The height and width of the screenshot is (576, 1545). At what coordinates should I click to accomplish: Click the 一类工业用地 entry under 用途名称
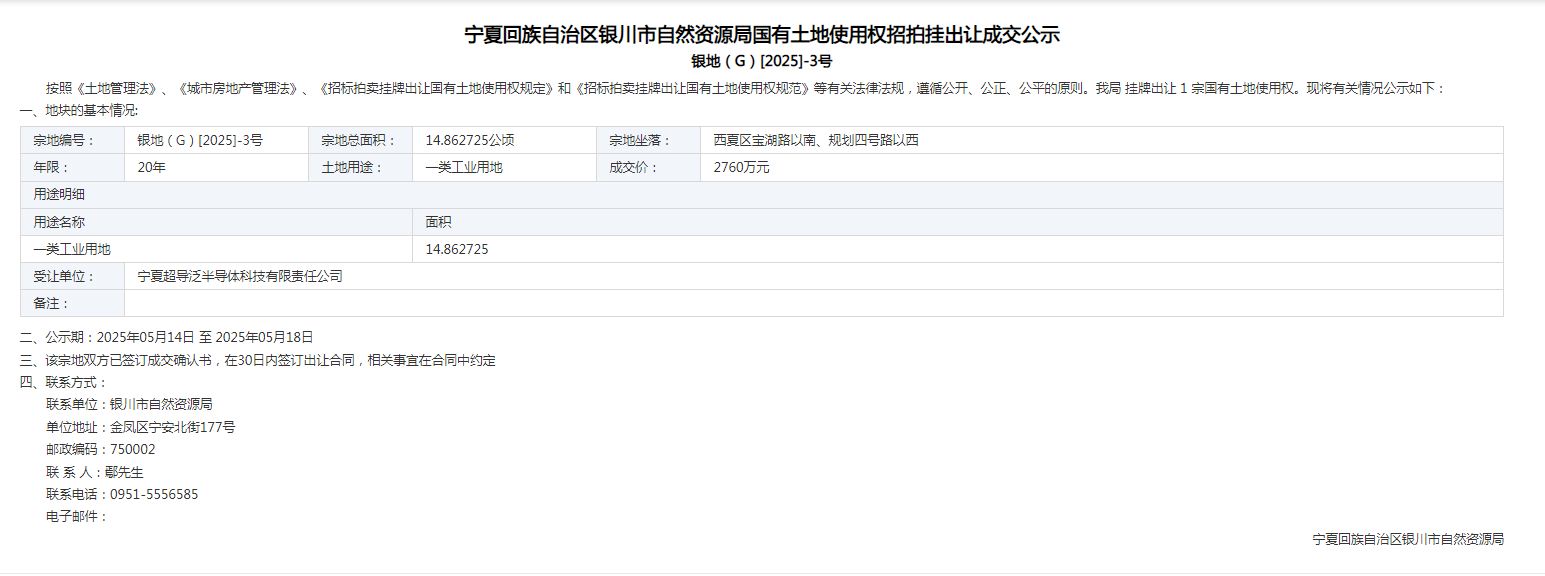click(x=72, y=249)
